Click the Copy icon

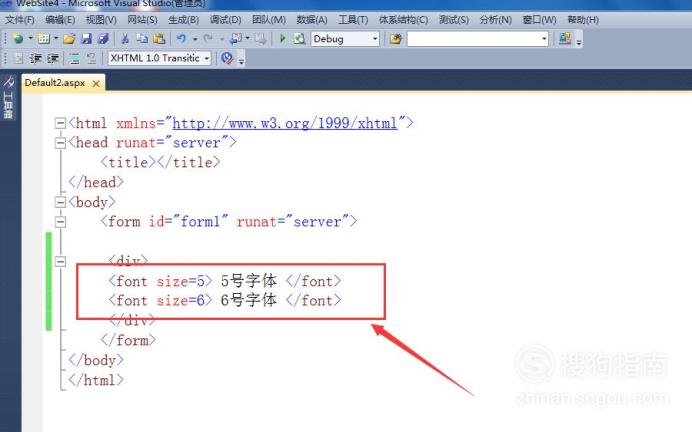pyautogui.click(x=142, y=39)
